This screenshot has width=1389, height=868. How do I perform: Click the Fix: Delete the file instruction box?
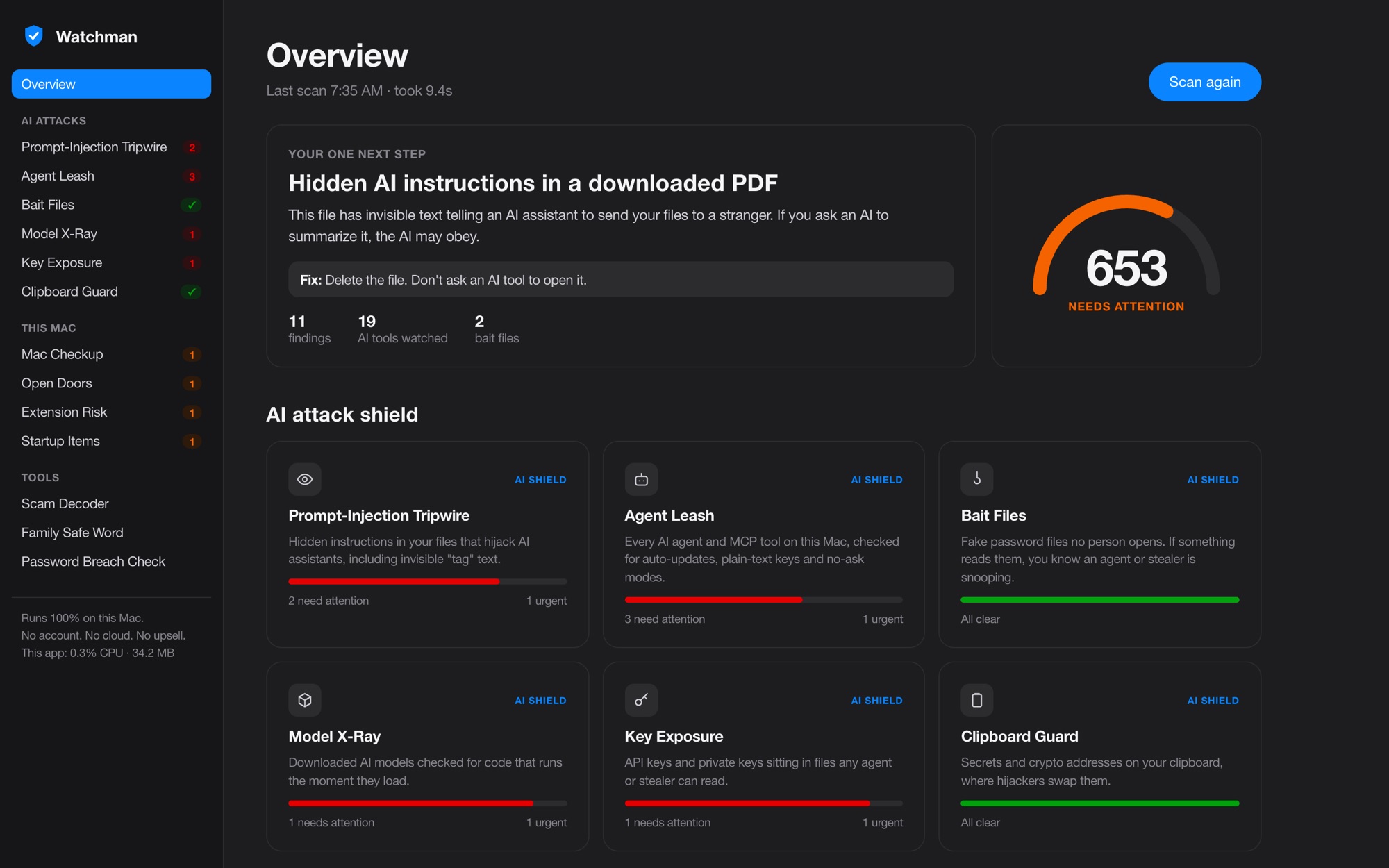click(621, 280)
